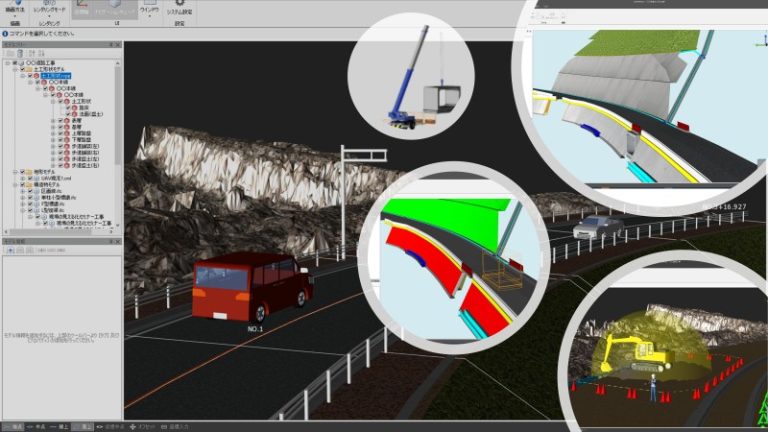Image resolution: width=768 pixels, height=432 pixels.
Task: Toggle checkbox for 構造物モデル tree node
Action: click(x=22, y=185)
